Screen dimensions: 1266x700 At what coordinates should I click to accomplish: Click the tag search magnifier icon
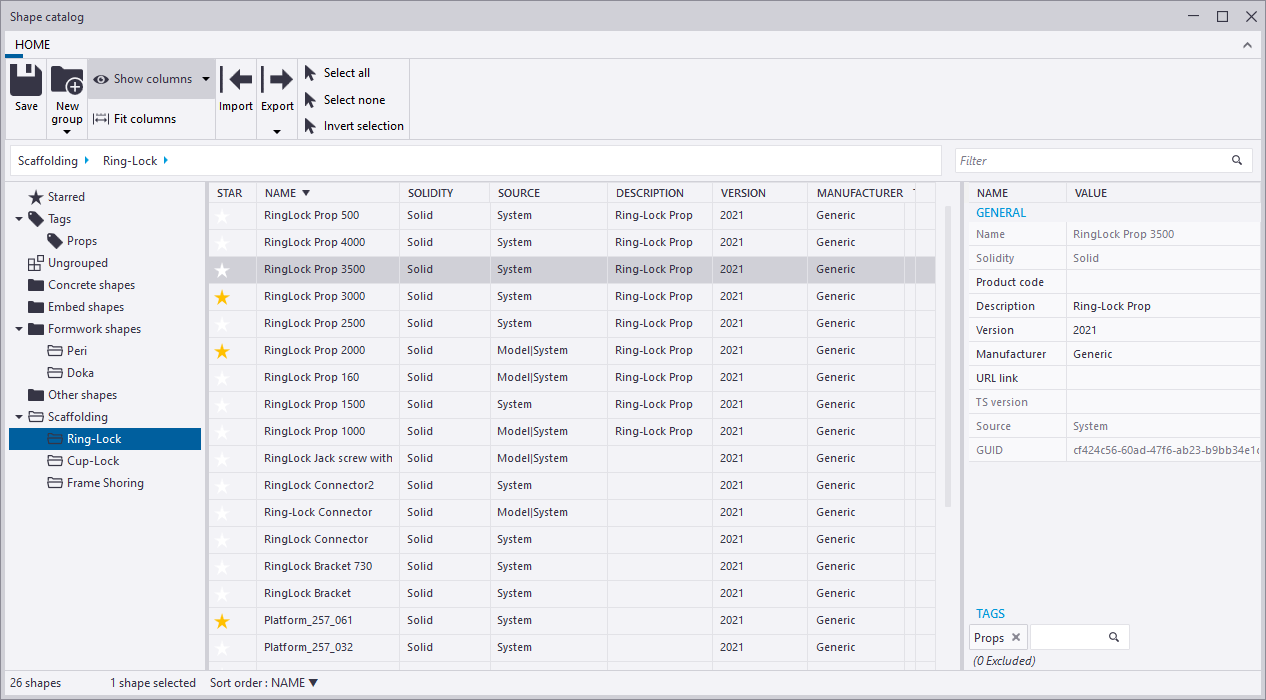[1114, 637]
